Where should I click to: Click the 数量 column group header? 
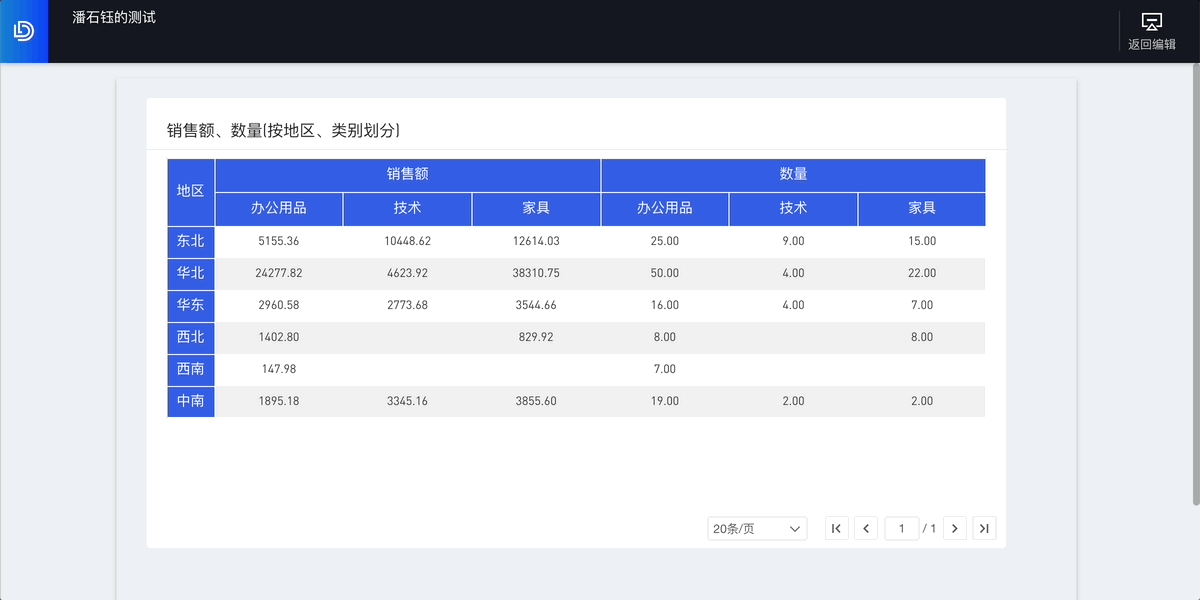coord(793,175)
